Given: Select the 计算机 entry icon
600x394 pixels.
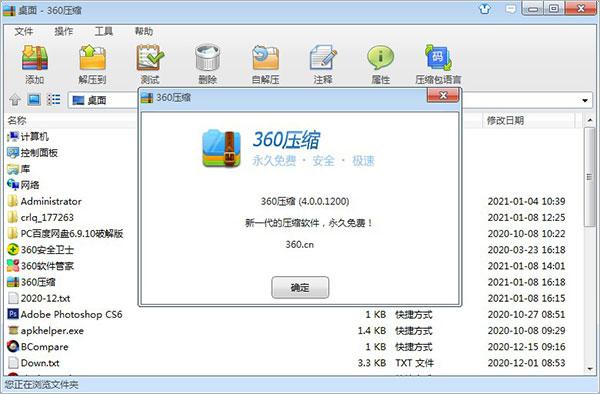Looking at the screenshot, I should pyautogui.click(x=13, y=137).
